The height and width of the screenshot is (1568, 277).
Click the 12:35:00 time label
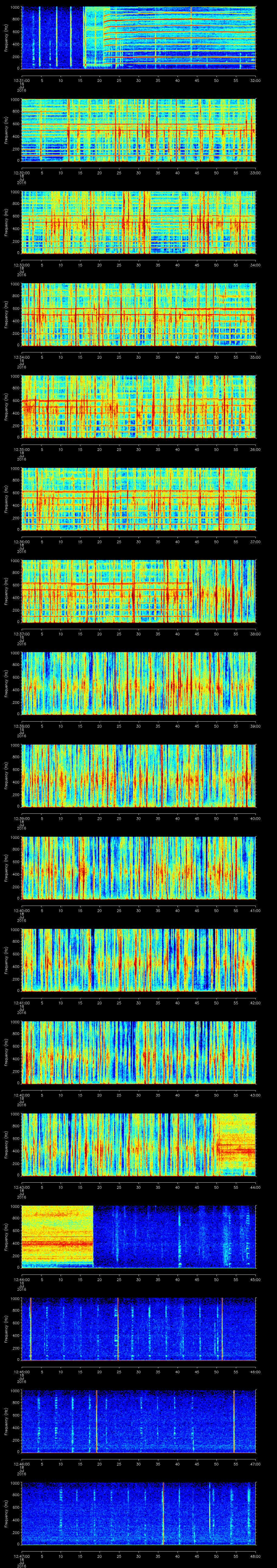[x=22, y=449]
